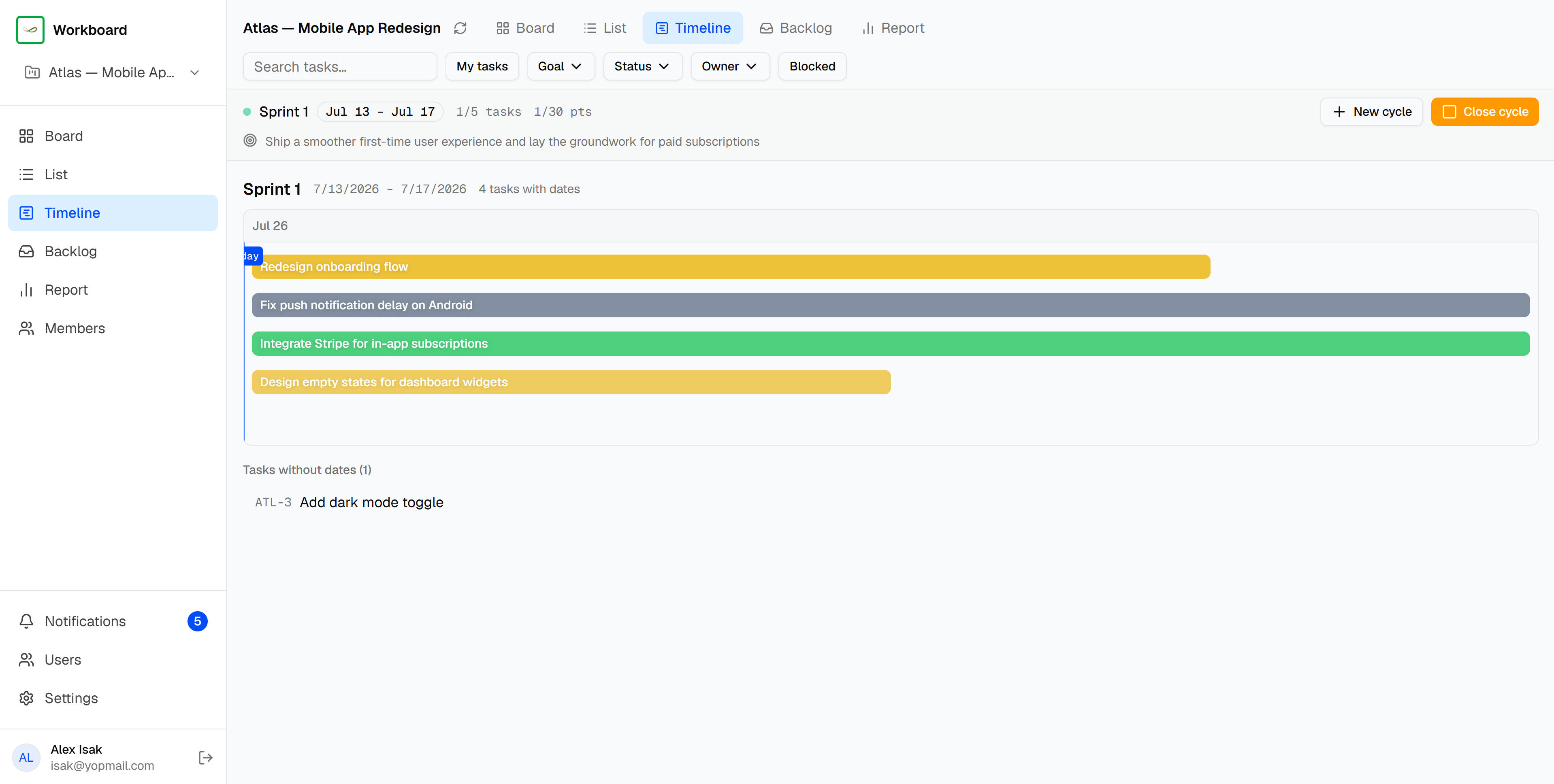Click the Workboard logo icon
The height and width of the screenshot is (784, 1554).
[x=30, y=30]
